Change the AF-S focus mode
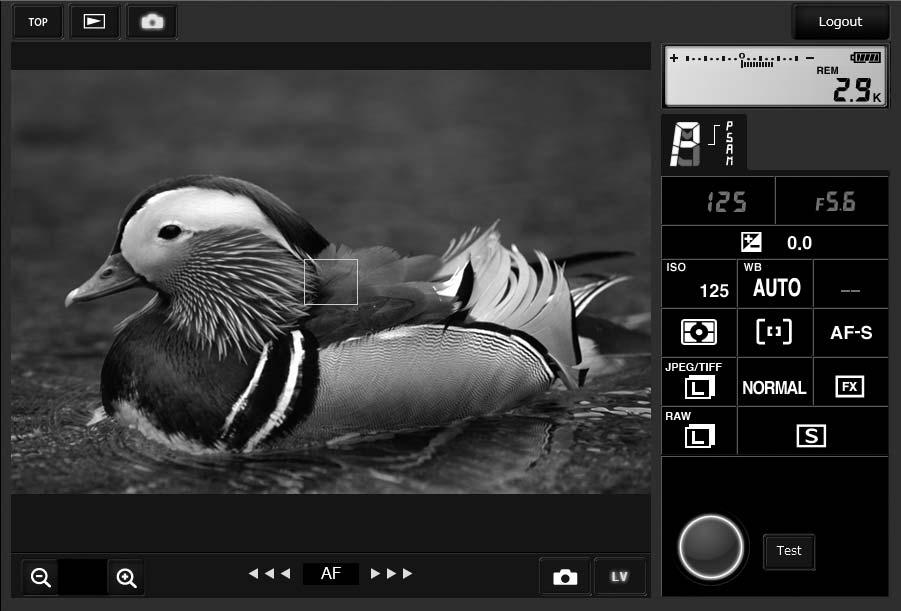This screenshot has height=611, width=901. click(851, 332)
